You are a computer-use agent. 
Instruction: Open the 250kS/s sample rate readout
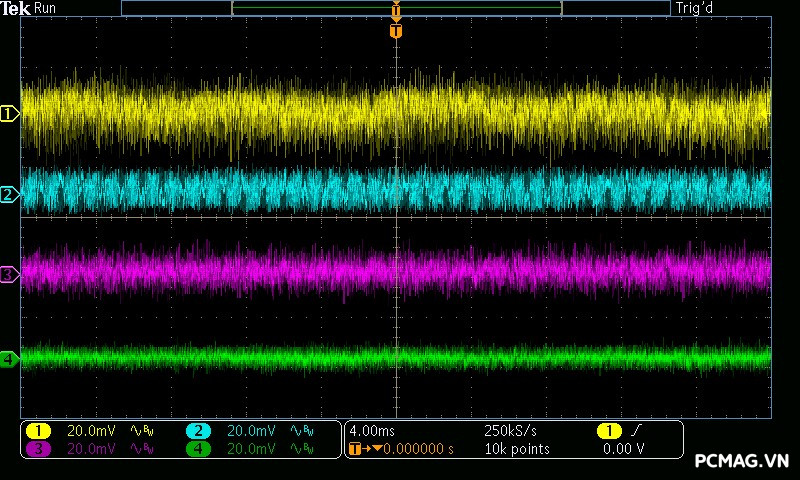[510, 430]
